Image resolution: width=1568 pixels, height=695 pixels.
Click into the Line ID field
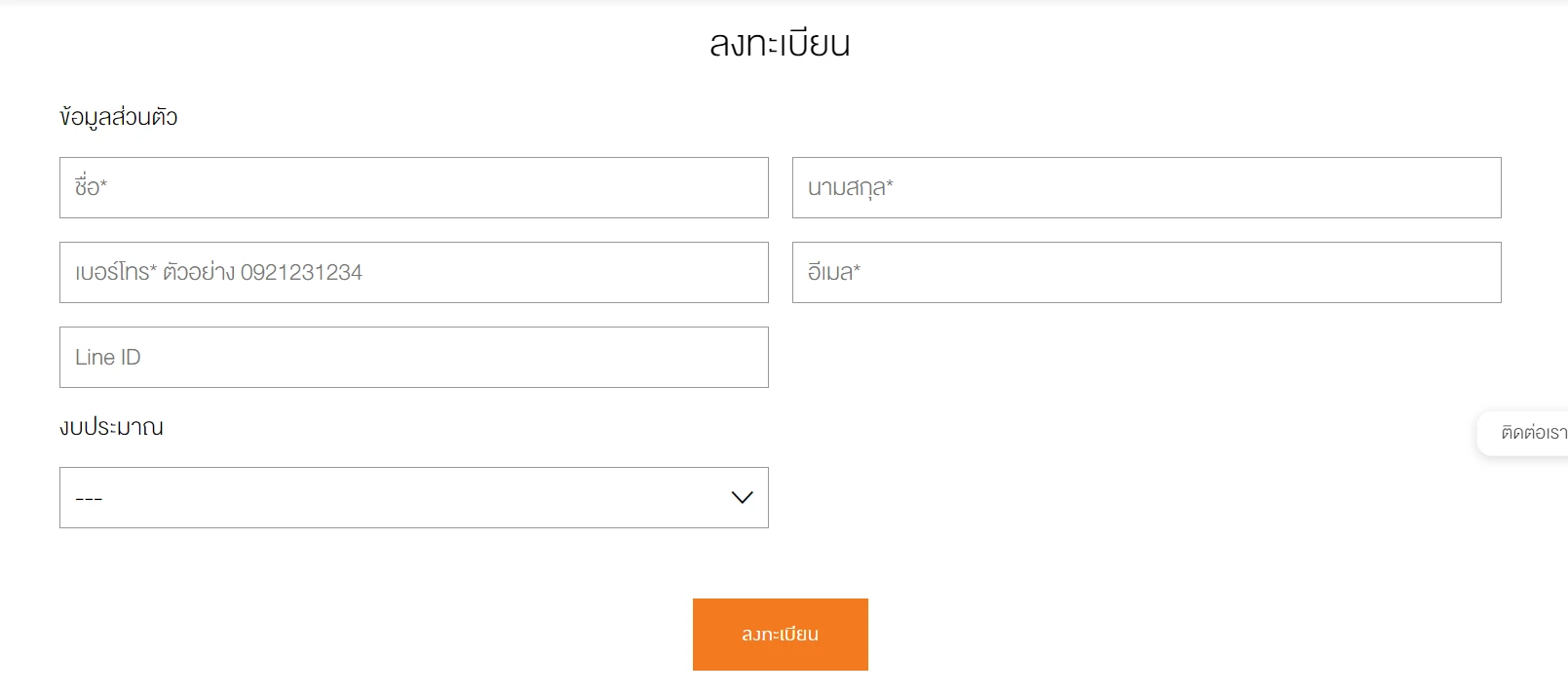coord(413,357)
